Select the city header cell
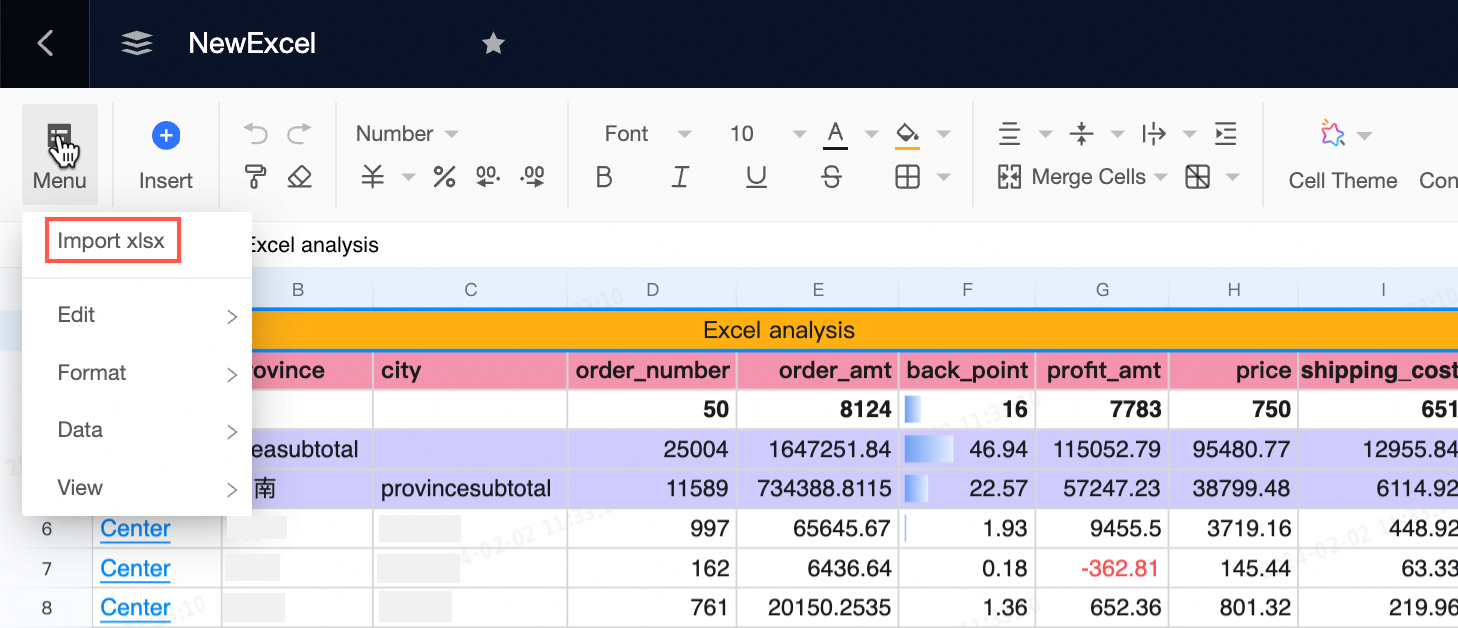Image resolution: width=1458 pixels, height=628 pixels. pyautogui.click(x=470, y=370)
